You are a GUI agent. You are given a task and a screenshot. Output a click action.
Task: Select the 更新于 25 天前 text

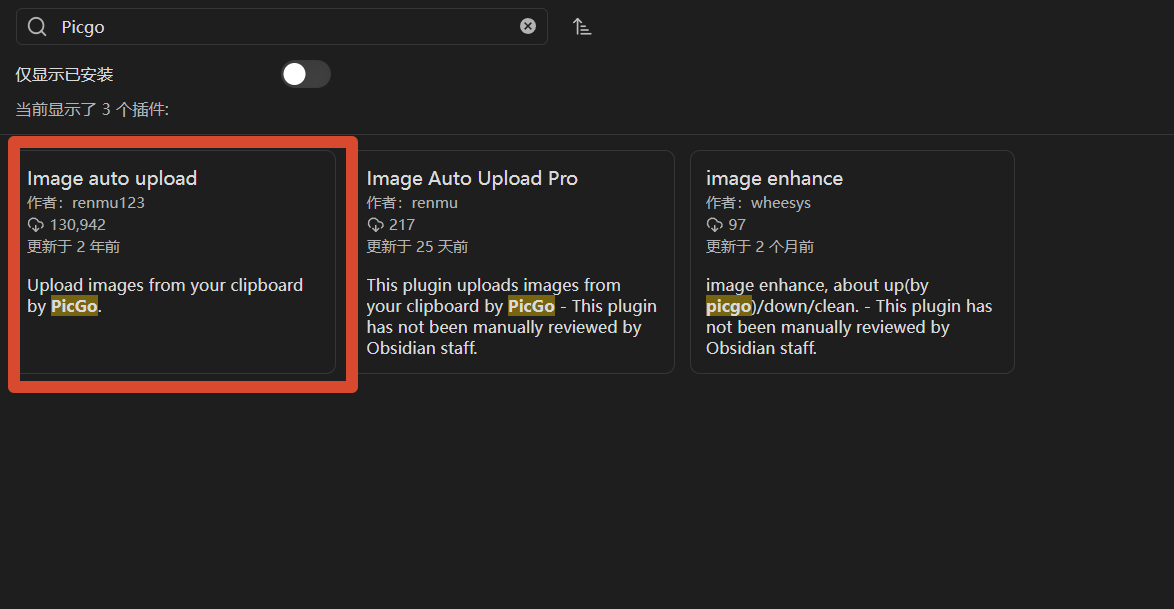coord(417,246)
